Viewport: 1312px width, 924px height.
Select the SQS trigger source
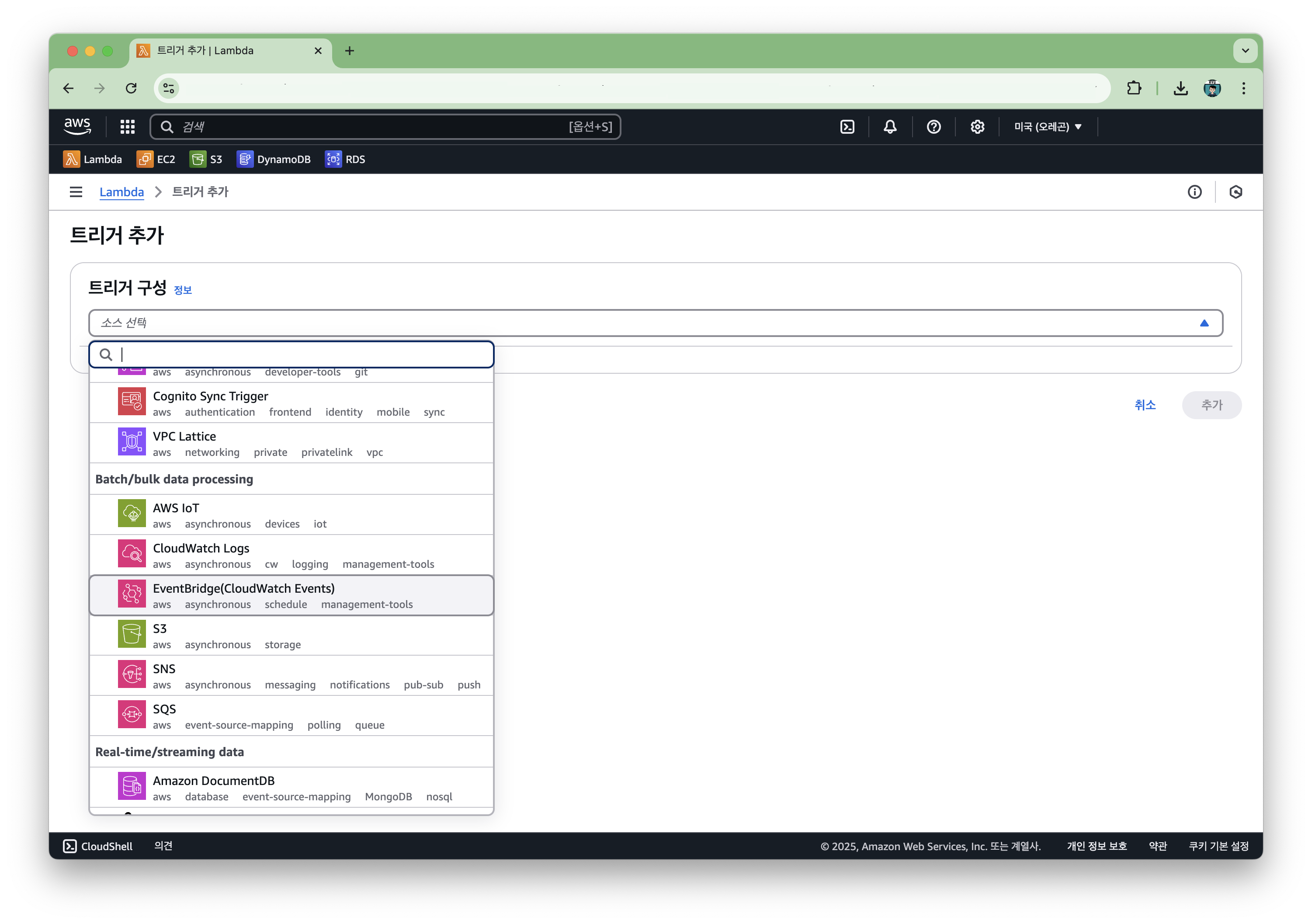(x=292, y=716)
